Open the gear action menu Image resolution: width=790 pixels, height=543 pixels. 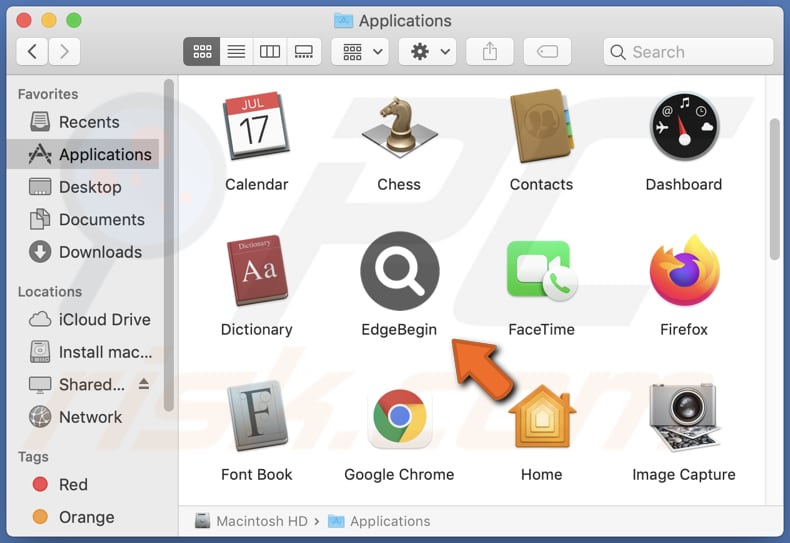[427, 51]
